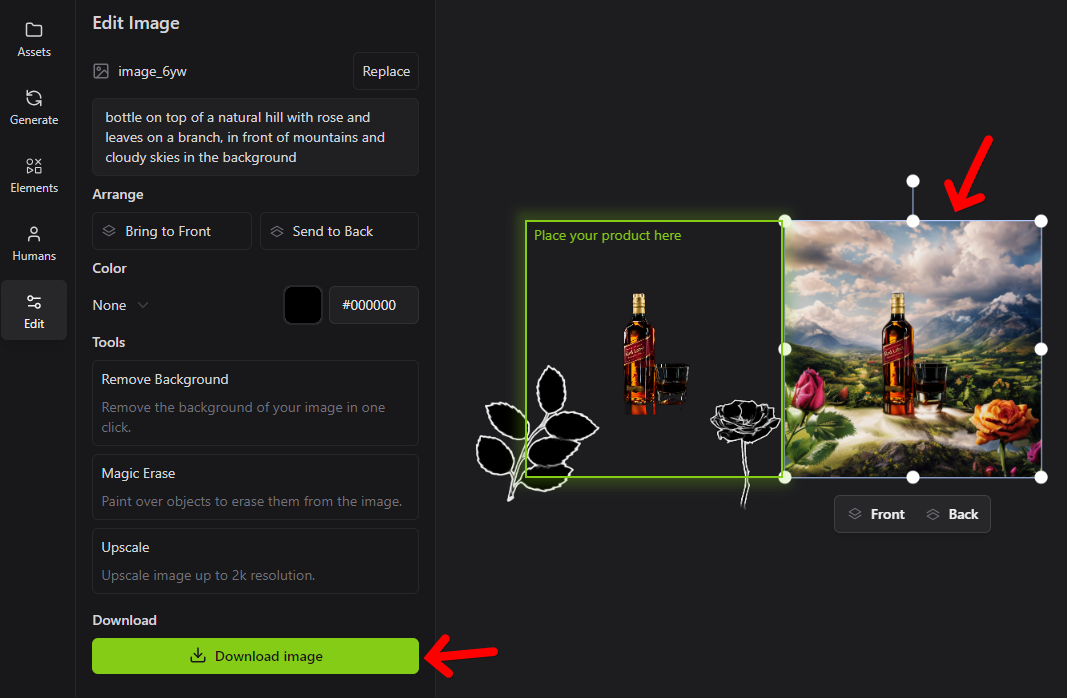Open the Humans person icon

pyautogui.click(x=34, y=234)
